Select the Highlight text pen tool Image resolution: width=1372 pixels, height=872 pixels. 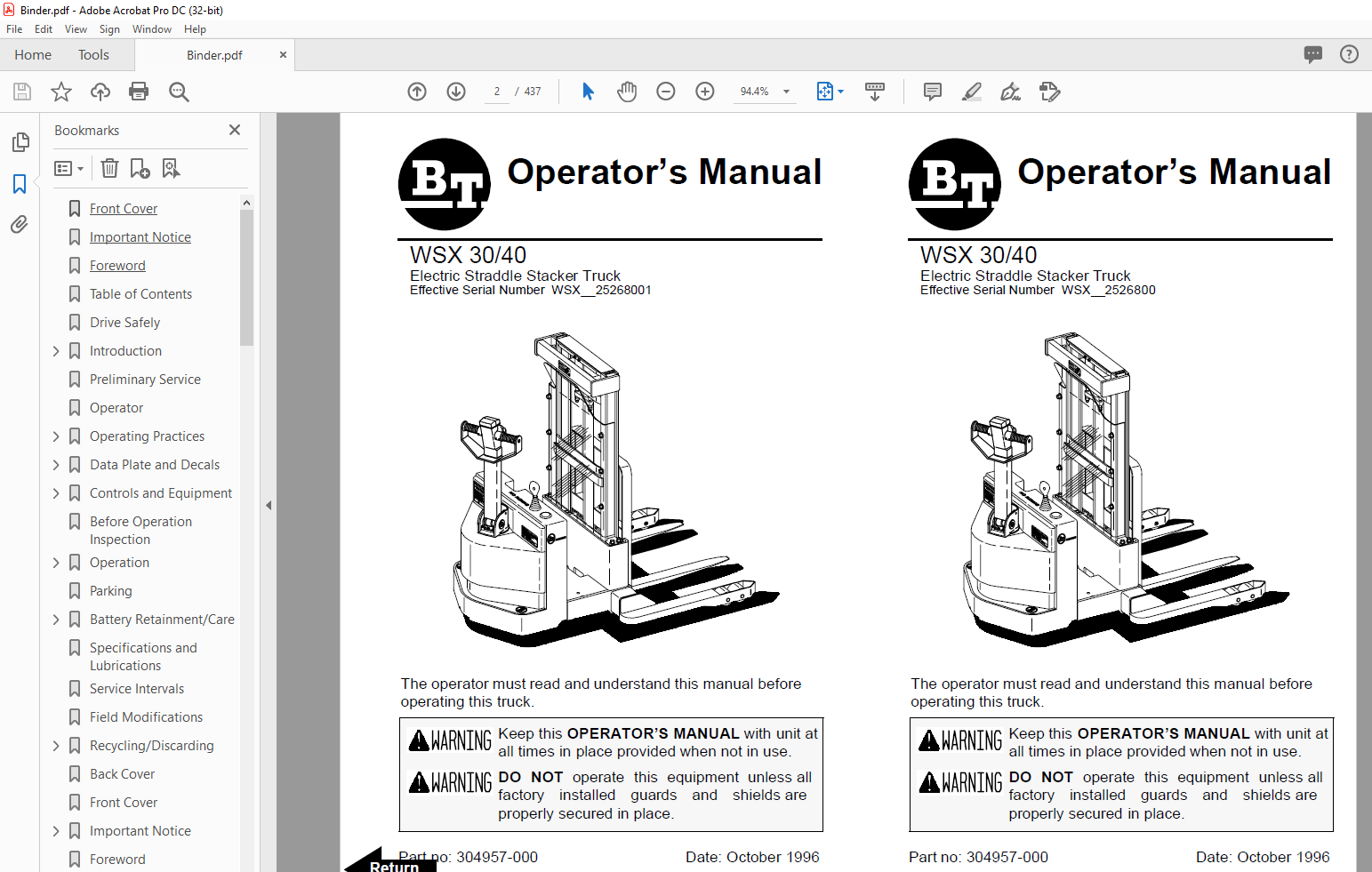click(x=972, y=92)
